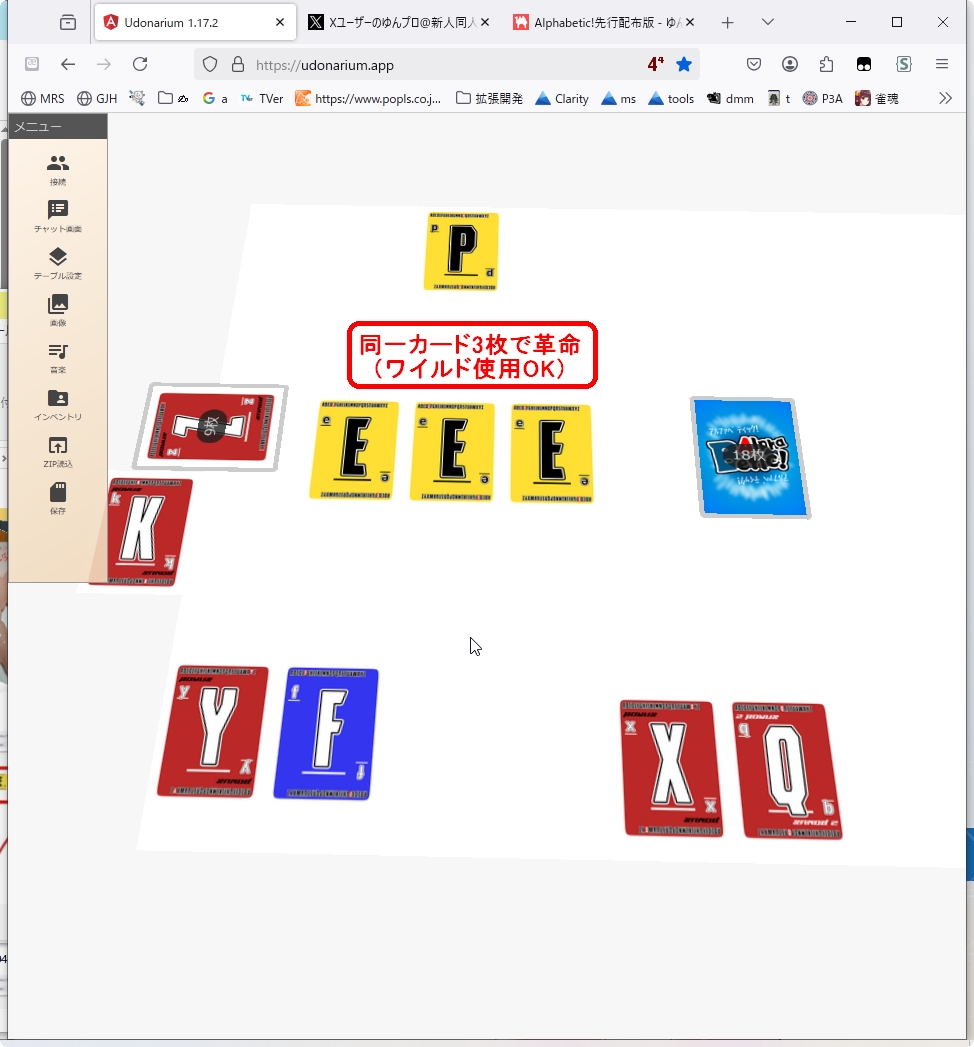Click the tracking protection shield icon
Viewport: 974px width, 1047px height.
click(x=210, y=65)
